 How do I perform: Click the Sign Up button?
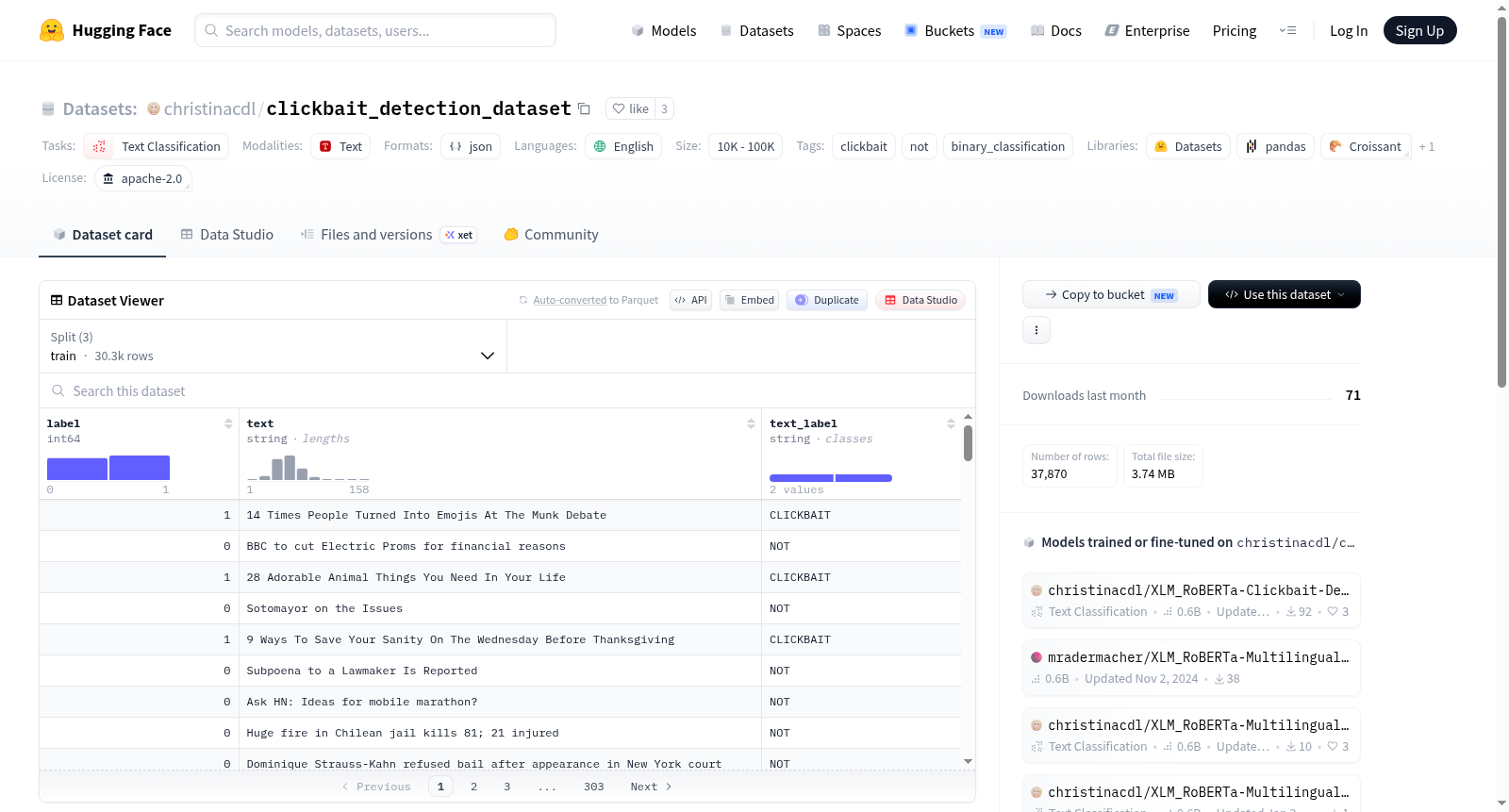click(x=1419, y=30)
